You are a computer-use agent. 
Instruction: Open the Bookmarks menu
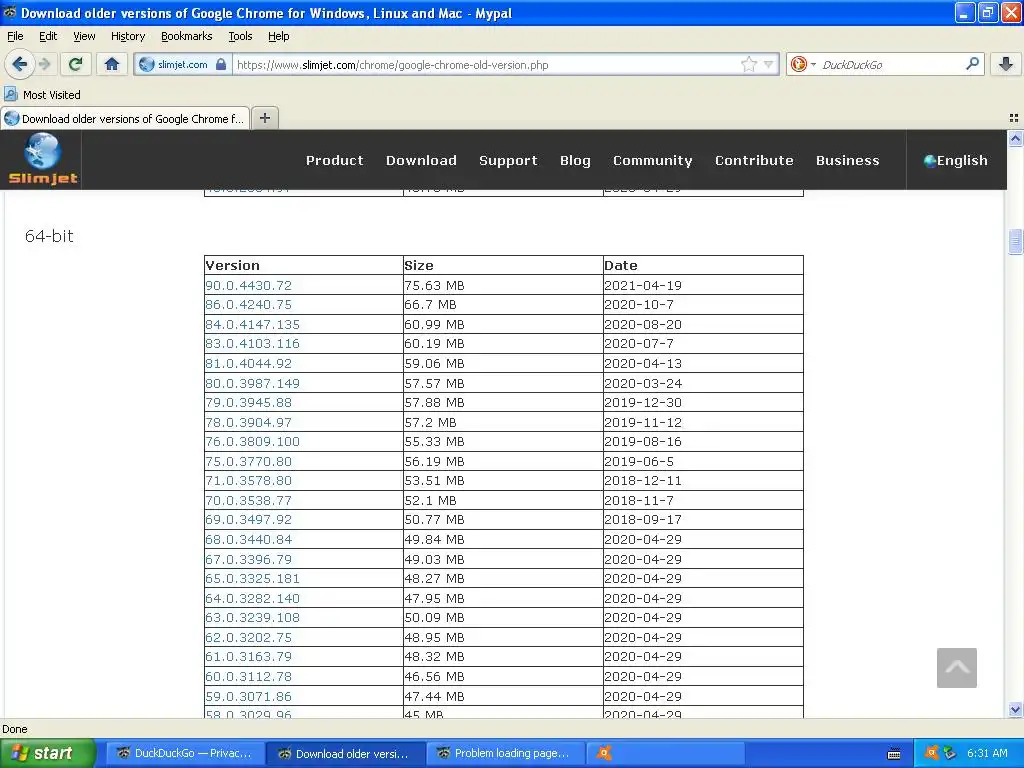(x=186, y=36)
